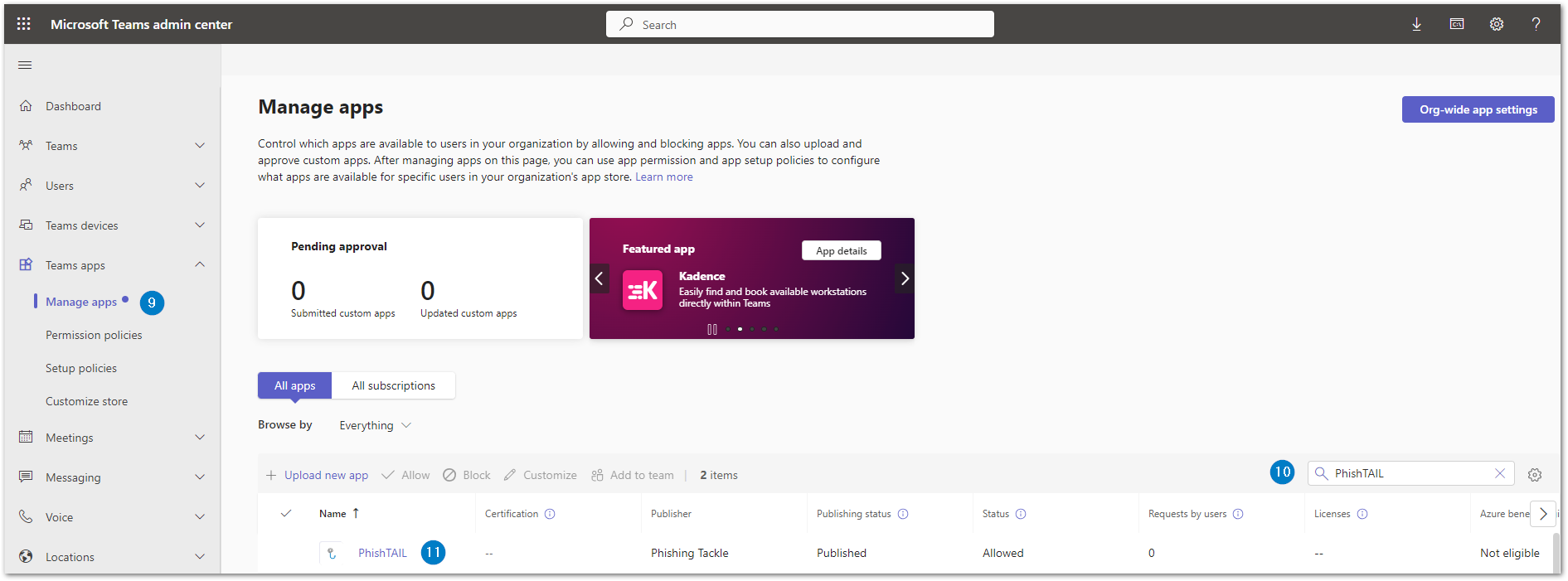Click the Dashboard home icon

click(26, 106)
